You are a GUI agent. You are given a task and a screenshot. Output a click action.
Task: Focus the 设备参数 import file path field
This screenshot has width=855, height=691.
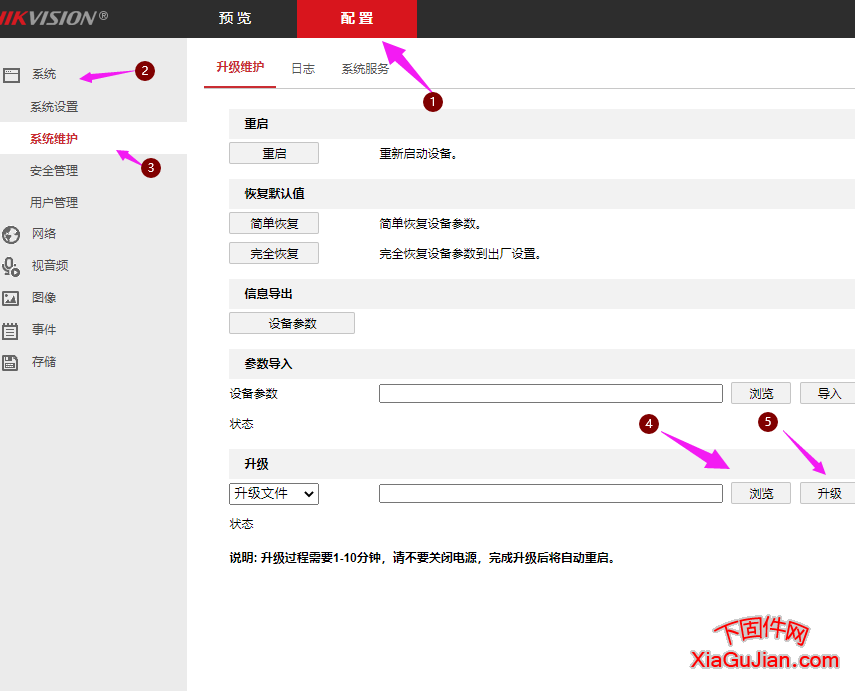[551, 393]
